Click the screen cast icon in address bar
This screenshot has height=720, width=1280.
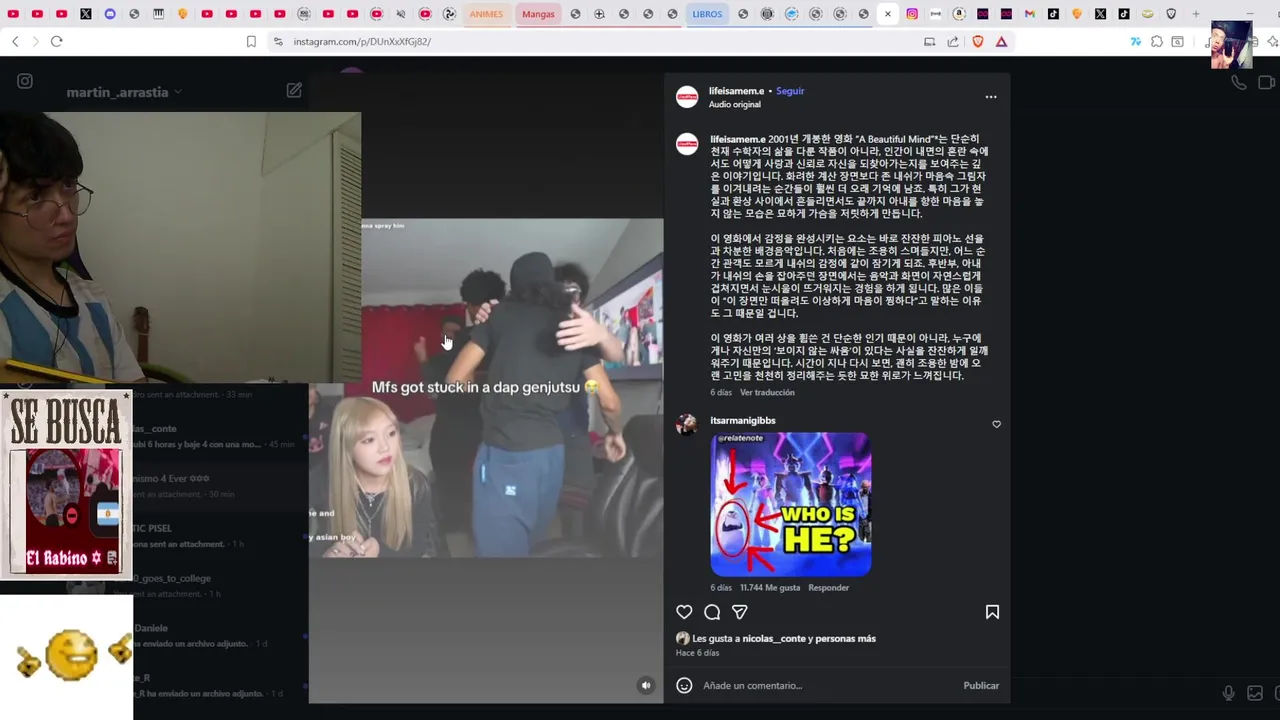click(929, 42)
